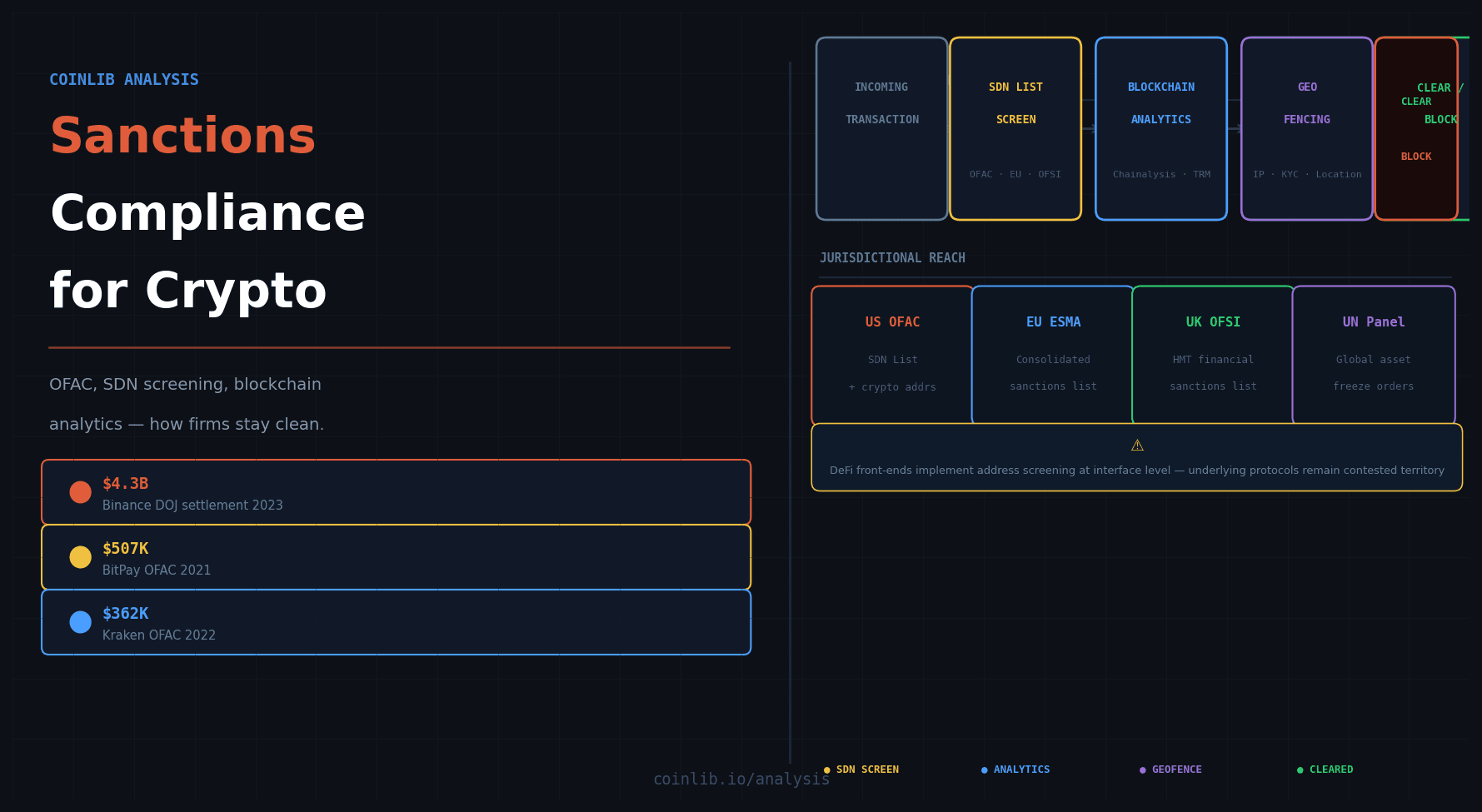Click the red BLOCK label in outcome box

click(1416, 157)
